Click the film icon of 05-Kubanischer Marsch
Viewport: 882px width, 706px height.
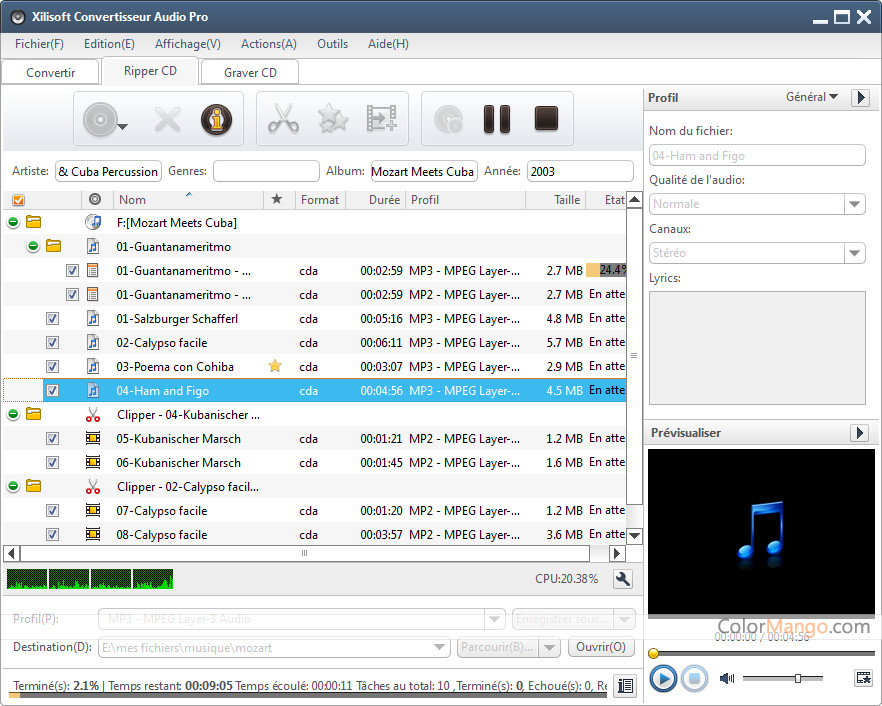93,438
